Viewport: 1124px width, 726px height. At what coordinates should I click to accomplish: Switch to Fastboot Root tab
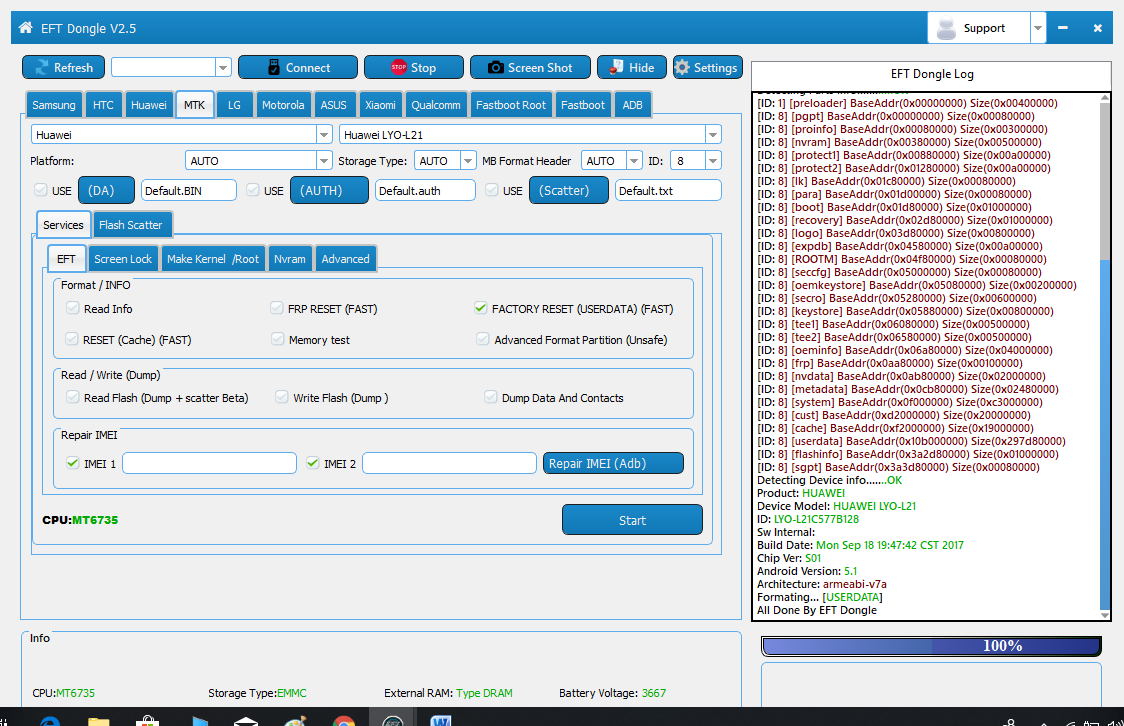(511, 105)
